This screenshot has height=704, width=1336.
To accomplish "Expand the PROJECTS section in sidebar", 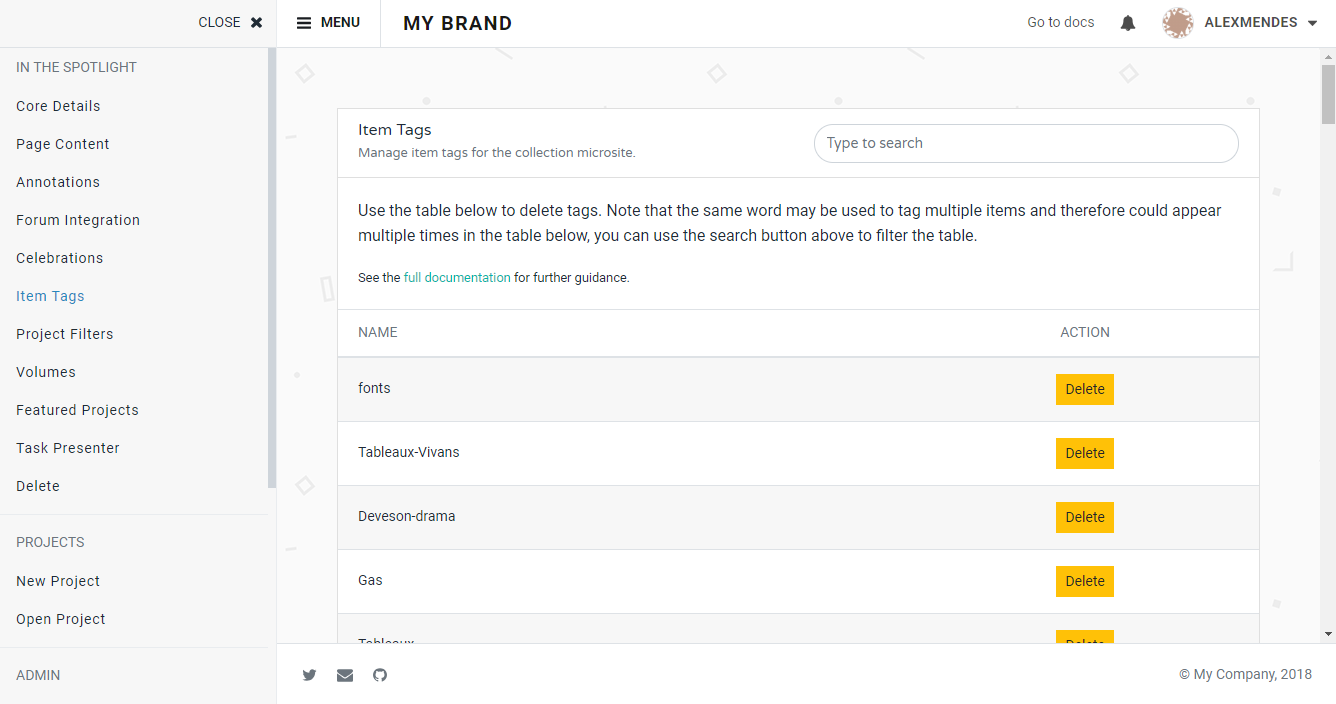I will 50,541.
